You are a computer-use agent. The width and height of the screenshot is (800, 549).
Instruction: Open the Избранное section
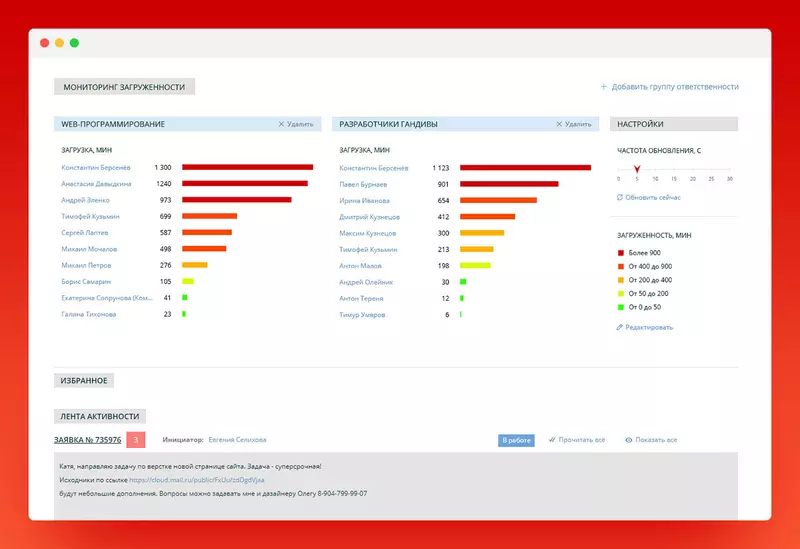point(84,380)
